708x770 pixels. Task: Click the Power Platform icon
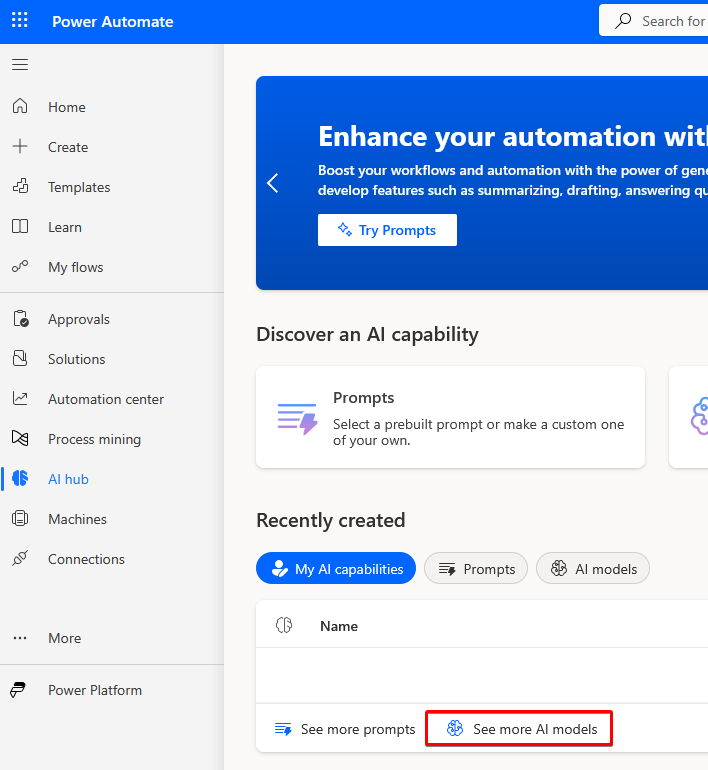(x=18, y=690)
